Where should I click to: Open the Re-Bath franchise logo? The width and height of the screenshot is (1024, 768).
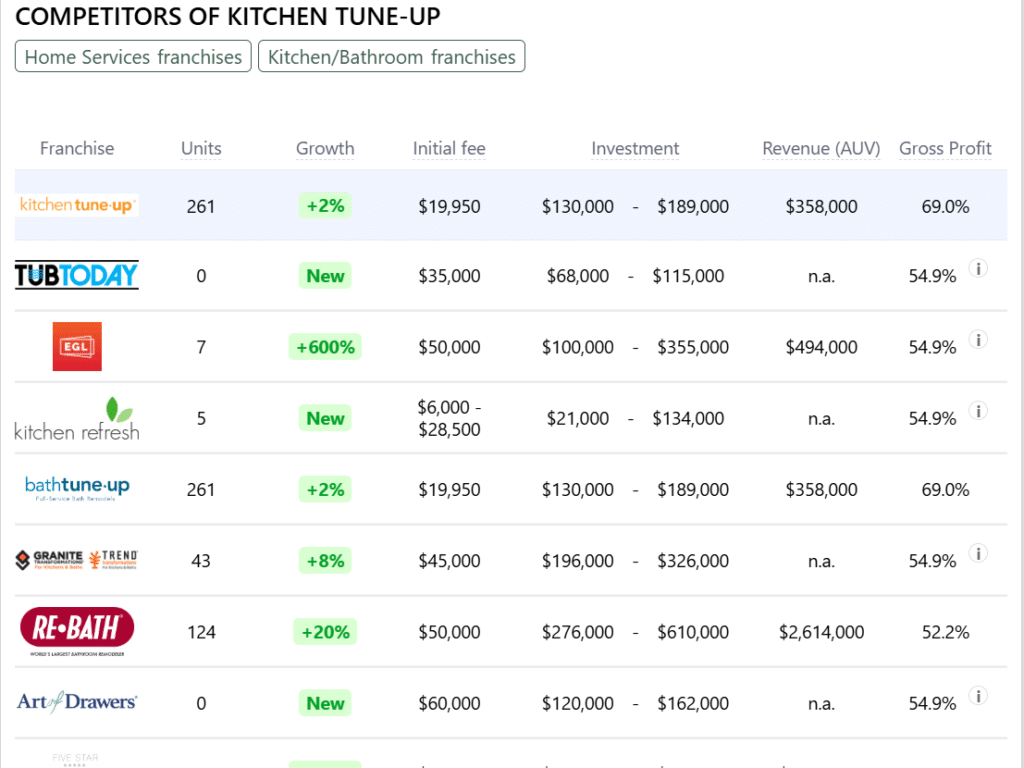77,632
